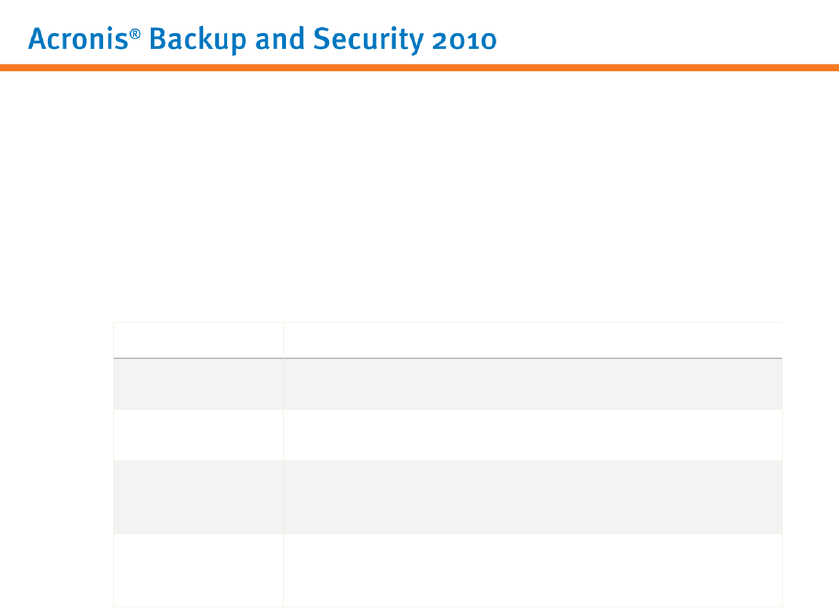Image resolution: width=839 pixels, height=608 pixels.
Task: Click the left cell of the second table row
Action: (x=198, y=435)
